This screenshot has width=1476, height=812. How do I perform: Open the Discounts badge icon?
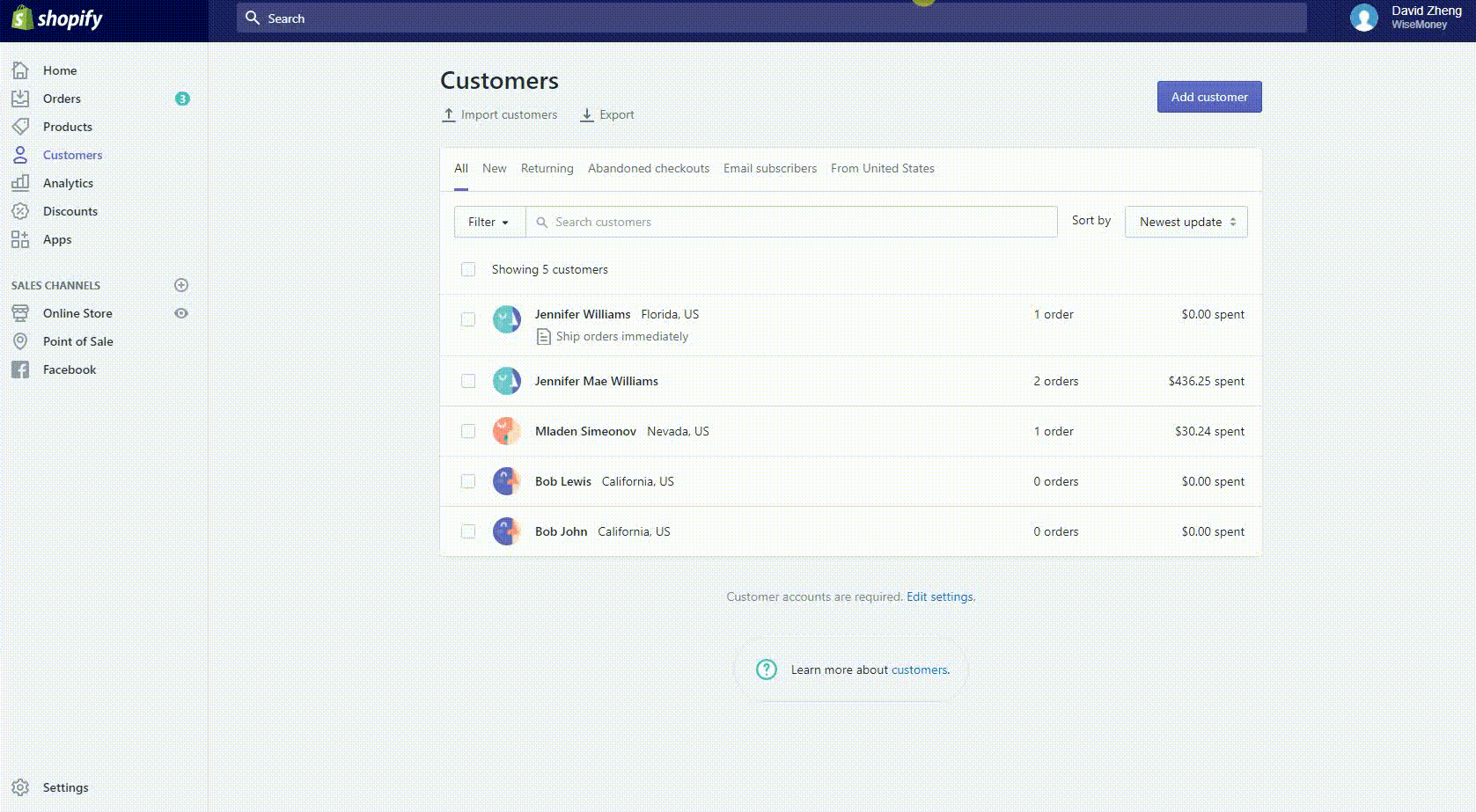pos(20,211)
